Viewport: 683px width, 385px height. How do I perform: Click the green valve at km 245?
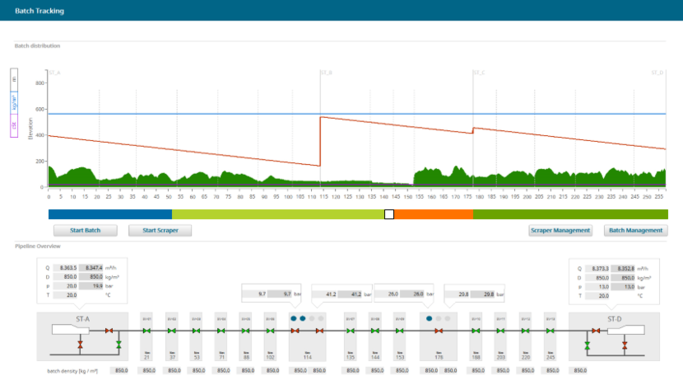pos(551,331)
